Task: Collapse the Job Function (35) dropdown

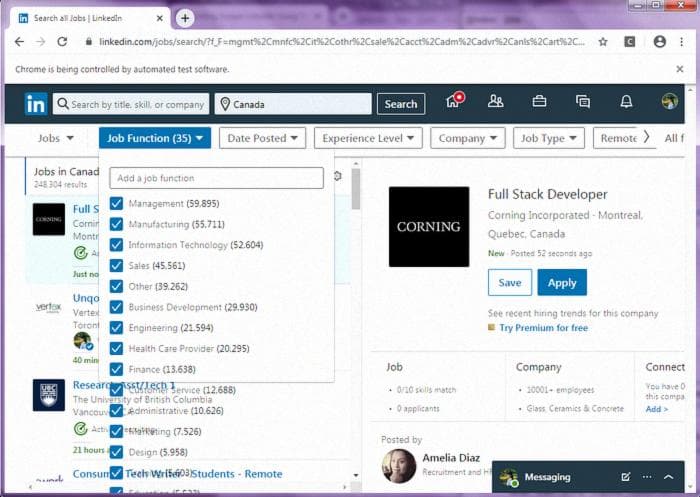Action: click(155, 138)
